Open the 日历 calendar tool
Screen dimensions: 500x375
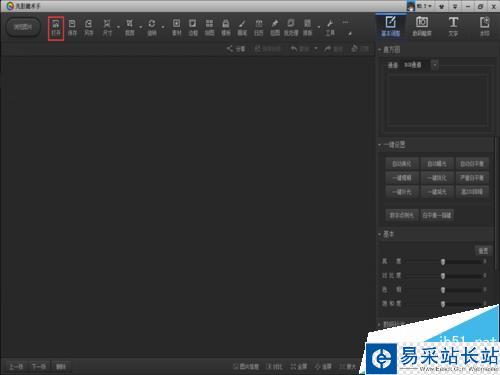[258, 28]
